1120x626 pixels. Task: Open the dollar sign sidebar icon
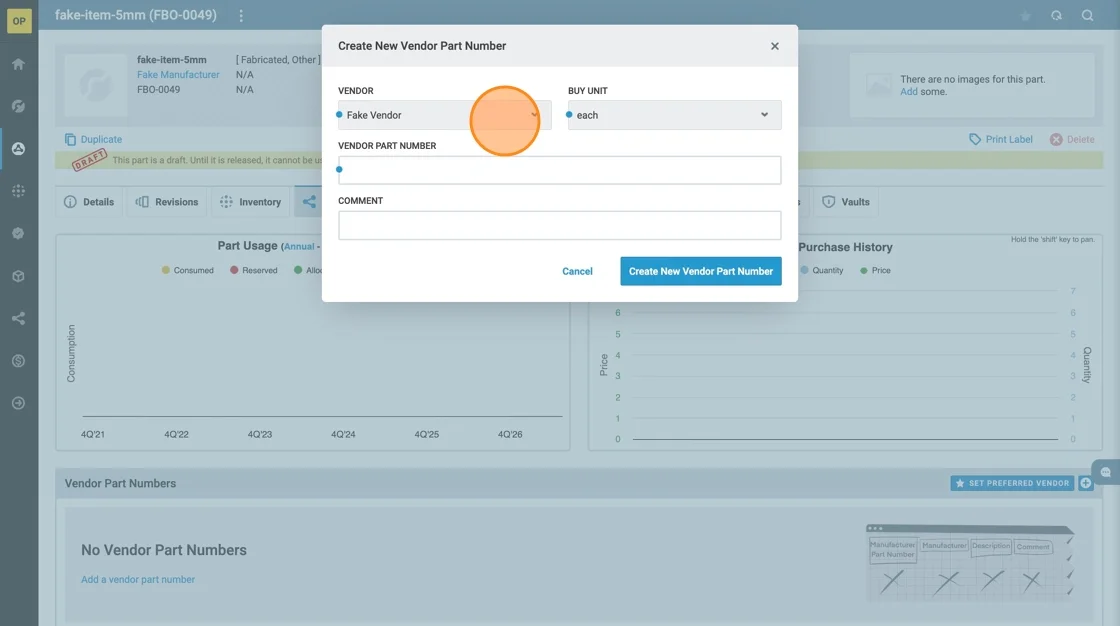tap(18, 361)
